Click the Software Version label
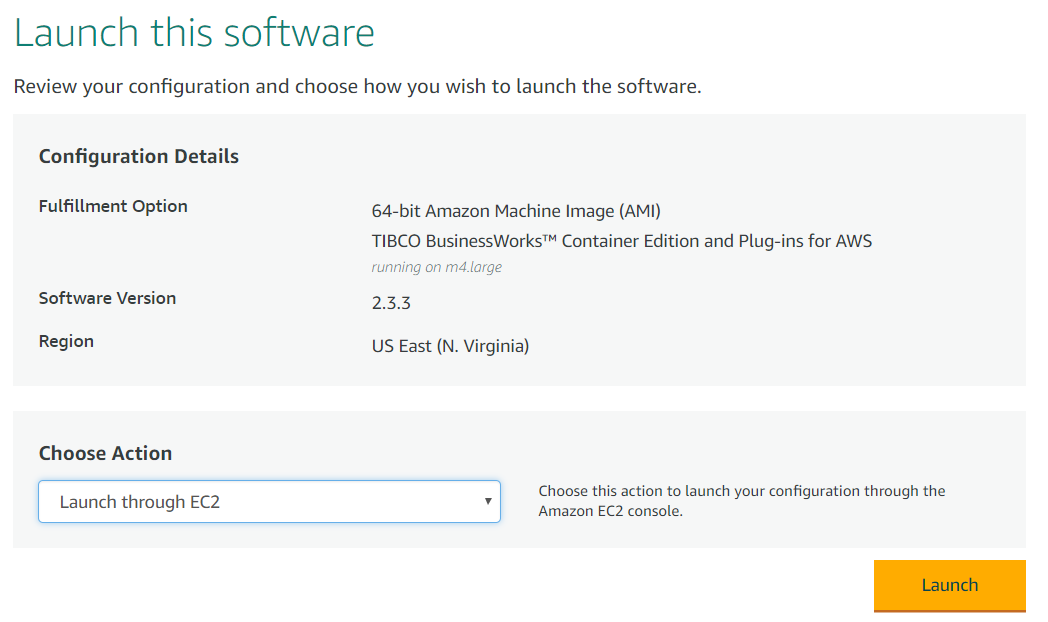Viewport: 1048px width, 622px height. (107, 298)
